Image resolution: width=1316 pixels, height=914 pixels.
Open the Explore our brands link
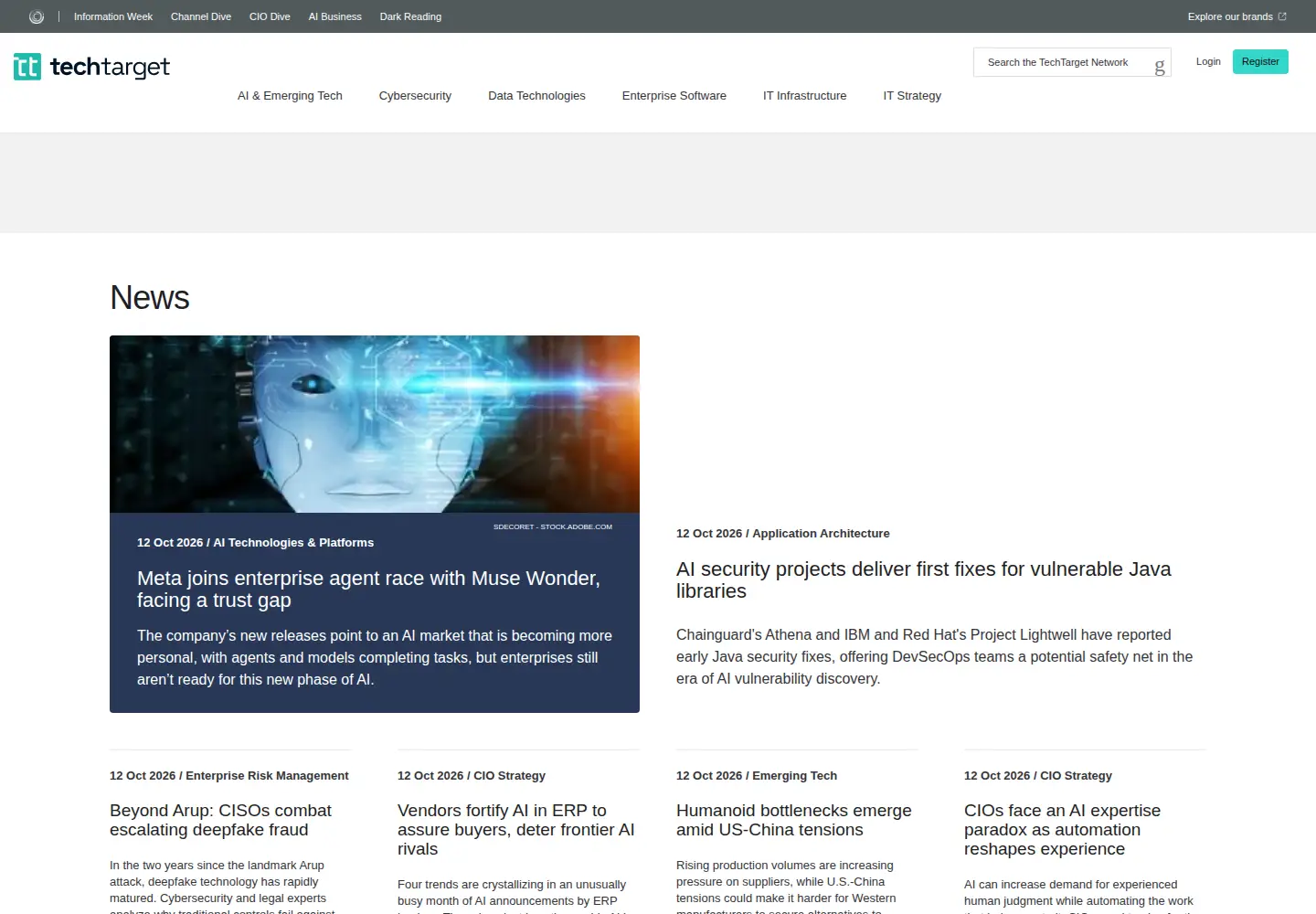tap(1236, 16)
